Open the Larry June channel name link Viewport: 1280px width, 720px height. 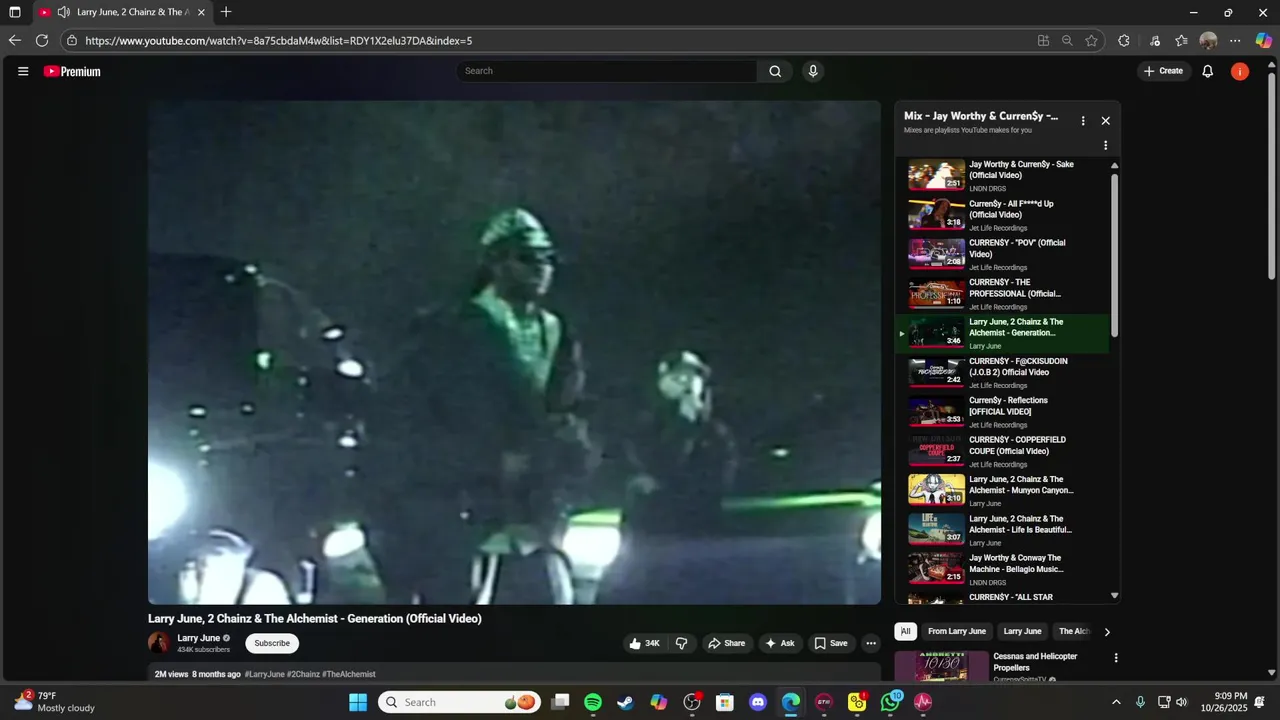pyautogui.click(x=199, y=638)
